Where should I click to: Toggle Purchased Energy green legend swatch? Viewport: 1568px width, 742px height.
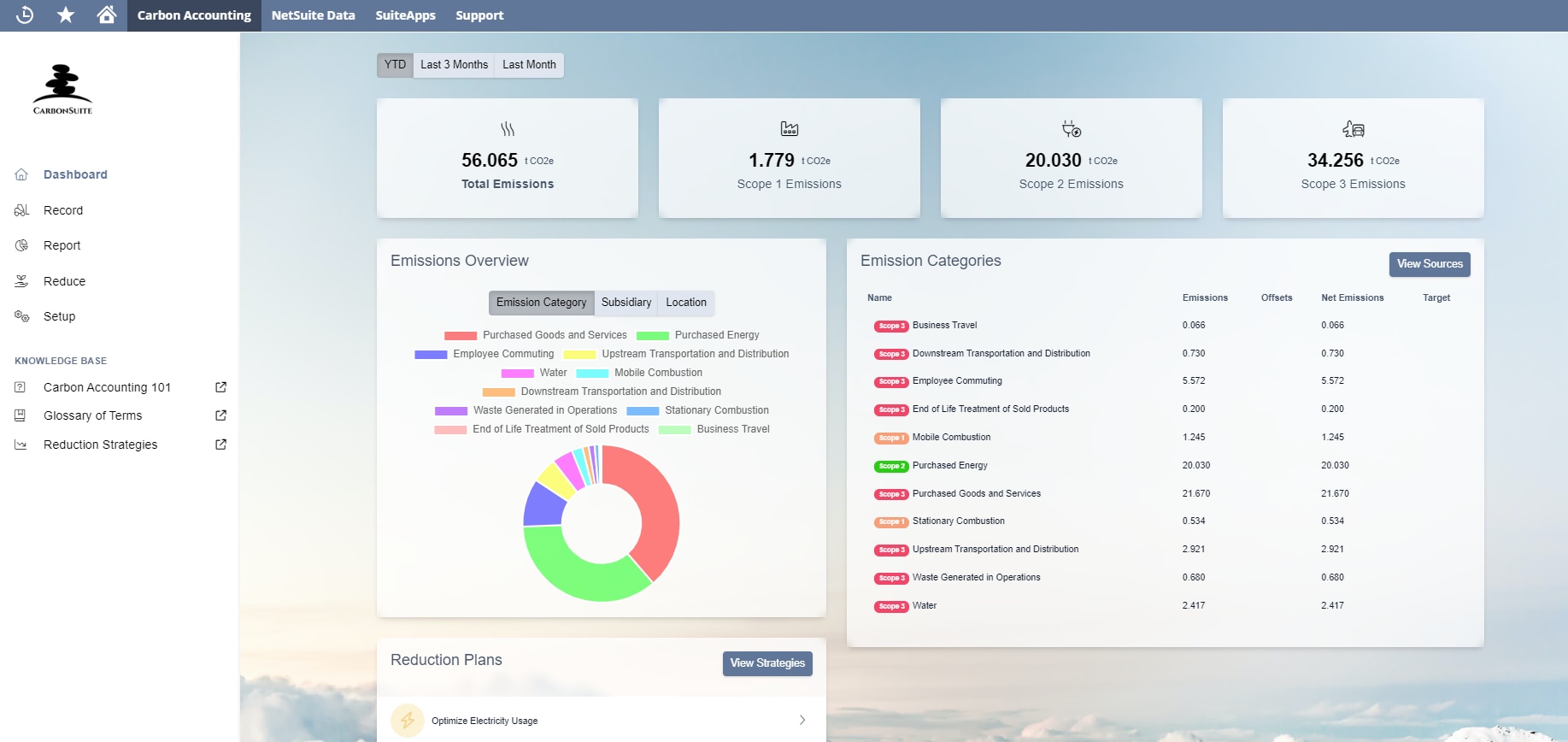[x=653, y=336]
